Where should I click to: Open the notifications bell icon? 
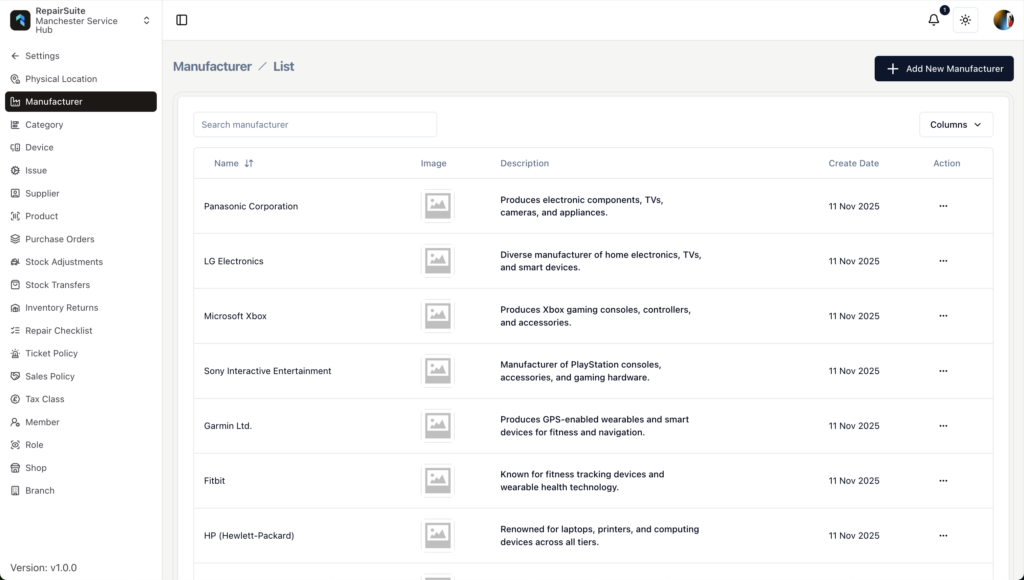click(x=934, y=20)
